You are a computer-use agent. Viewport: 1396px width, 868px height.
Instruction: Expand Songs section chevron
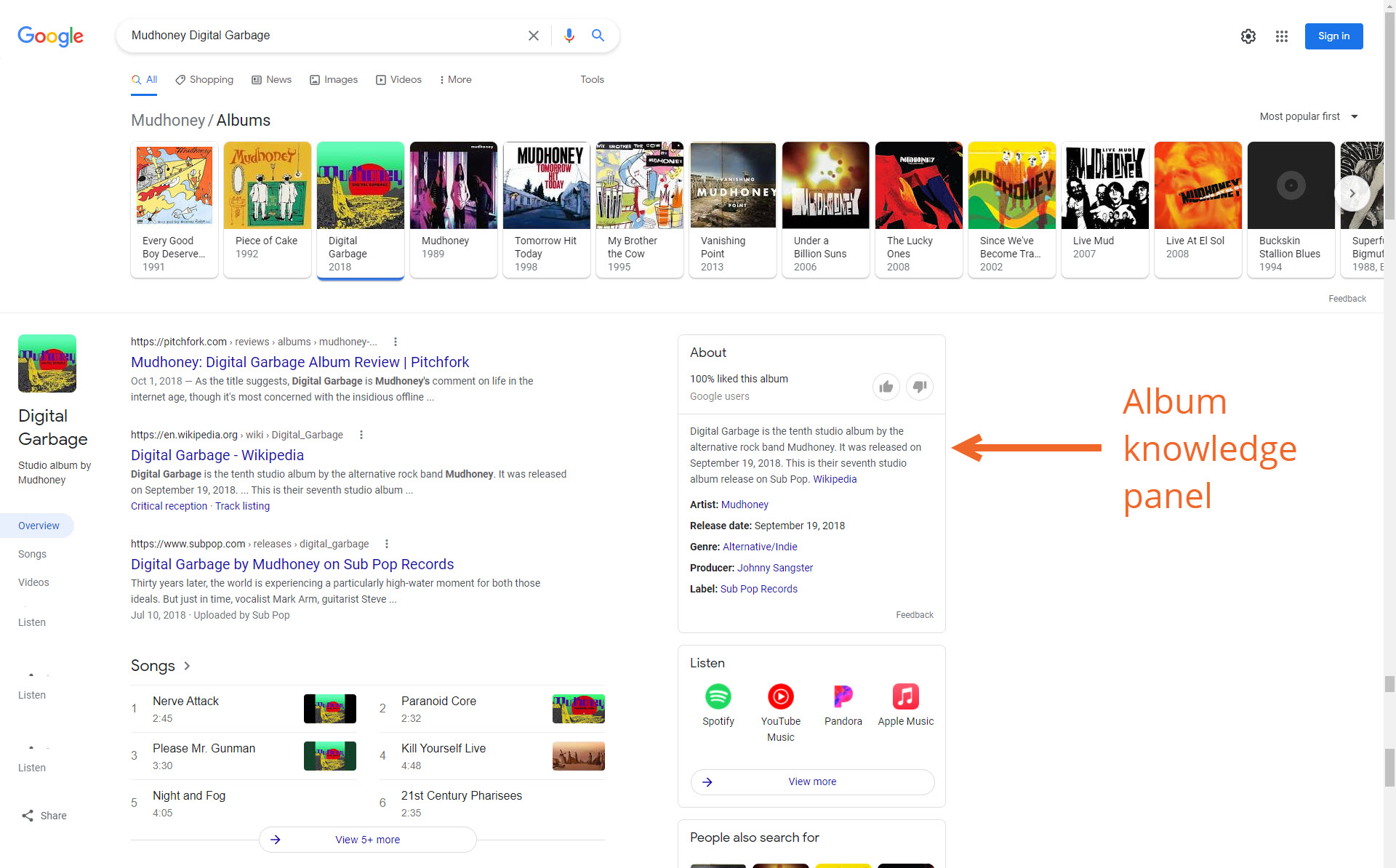coord(187,666)
